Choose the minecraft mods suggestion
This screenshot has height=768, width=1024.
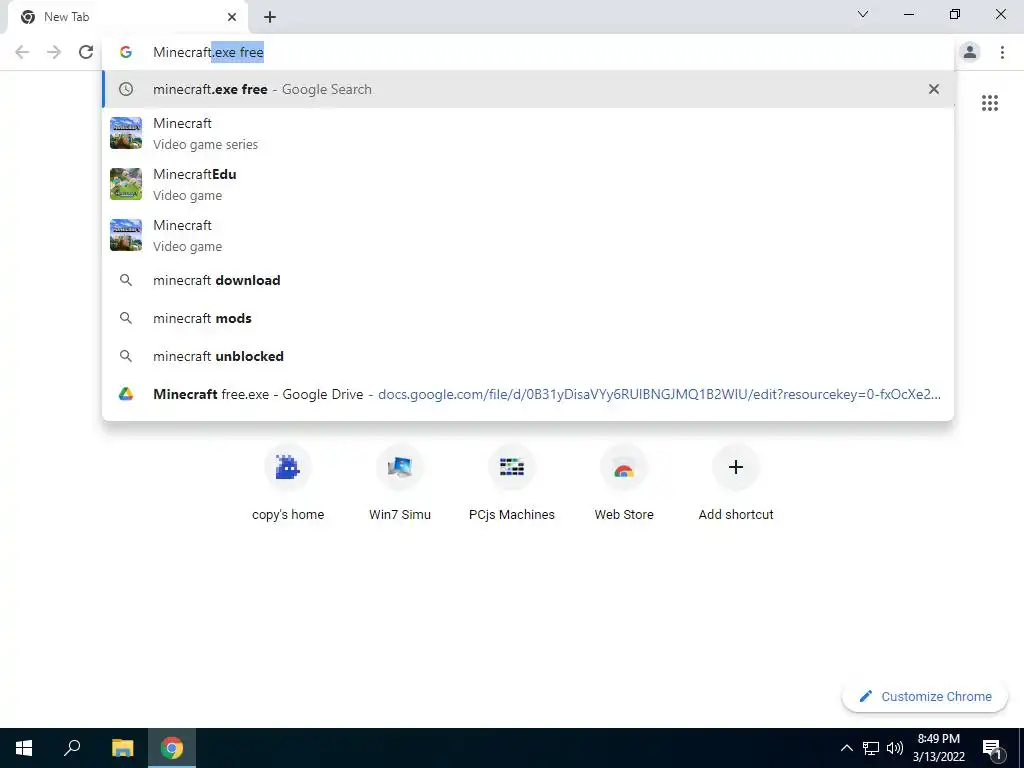528,318
